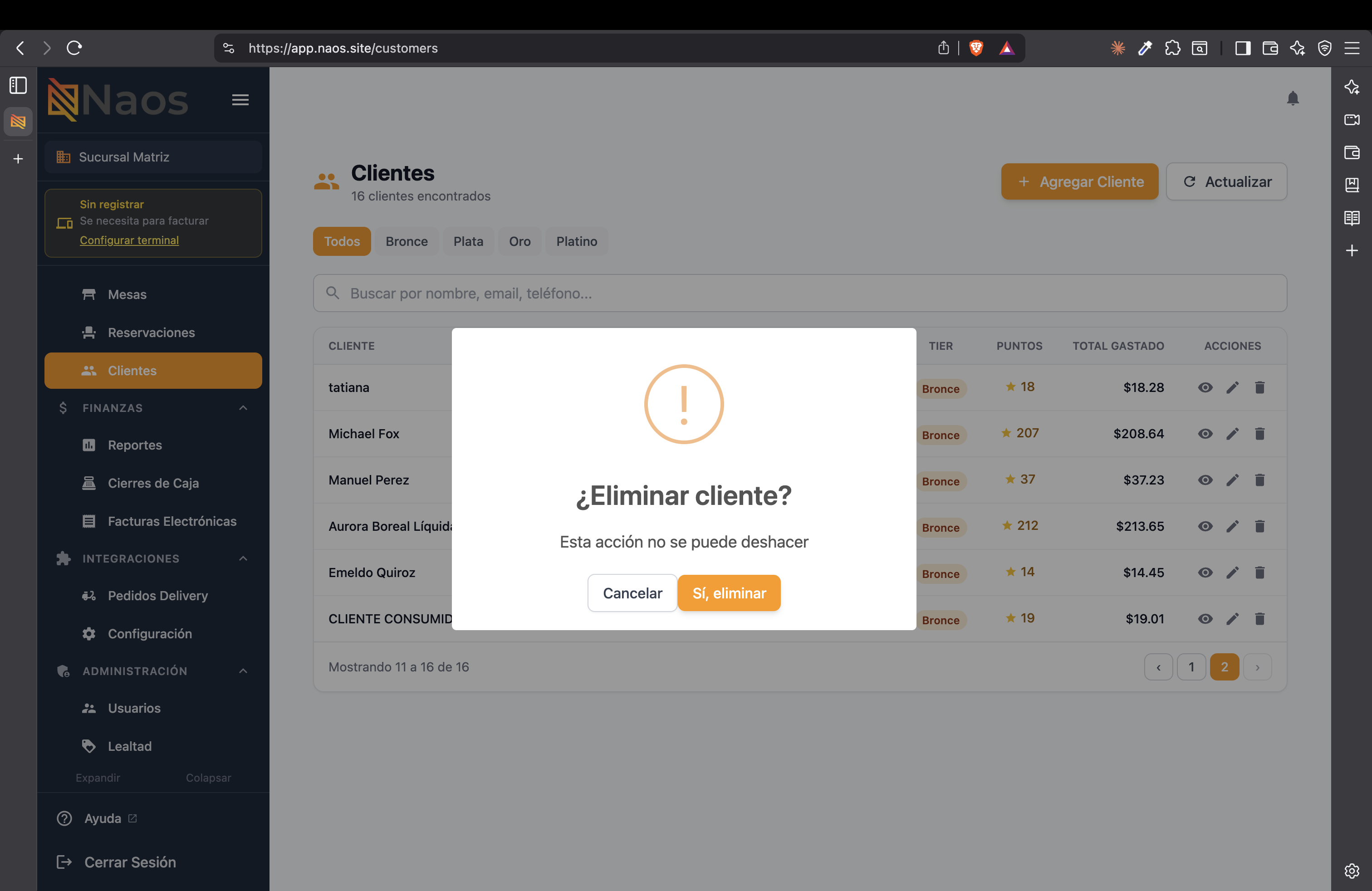Go to previous page arrow
The height and width of the screenshot is (891, 1372).
click(1158, 667)
